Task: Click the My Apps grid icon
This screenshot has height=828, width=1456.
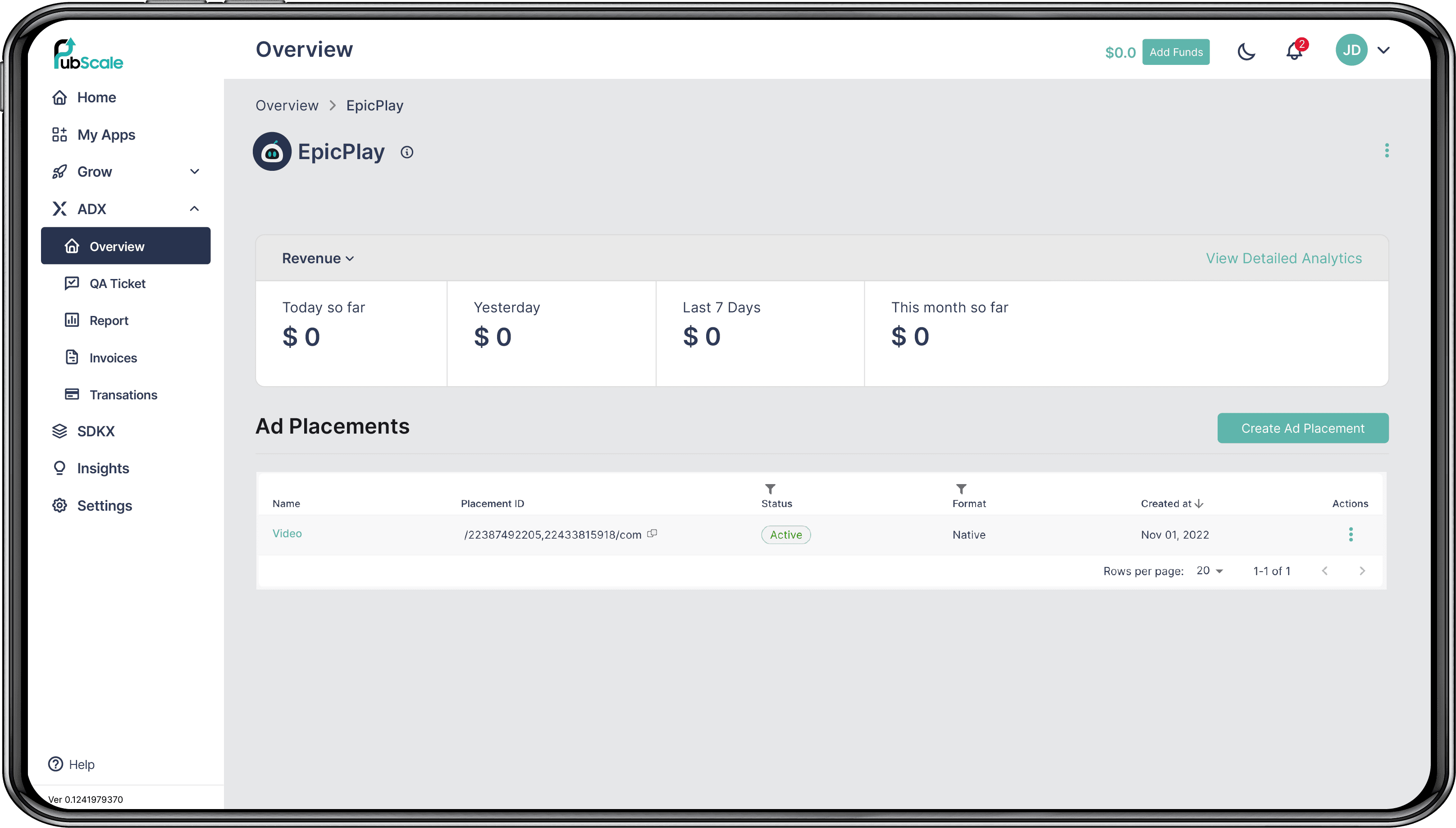Action: [x=59, y=135]
